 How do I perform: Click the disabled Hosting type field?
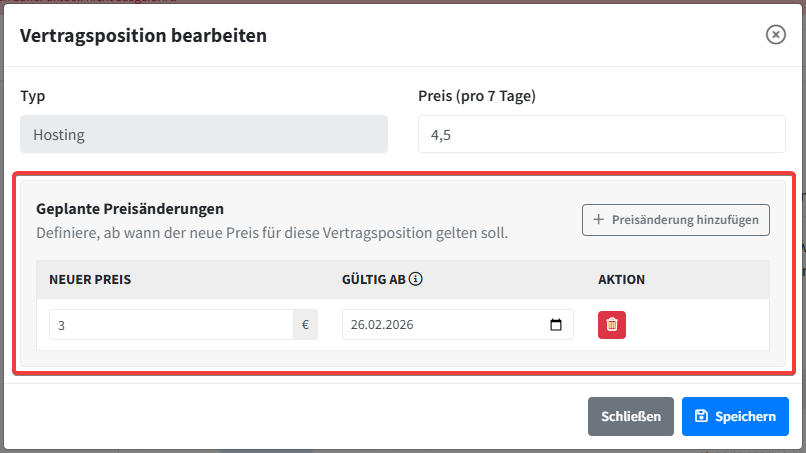203,134
